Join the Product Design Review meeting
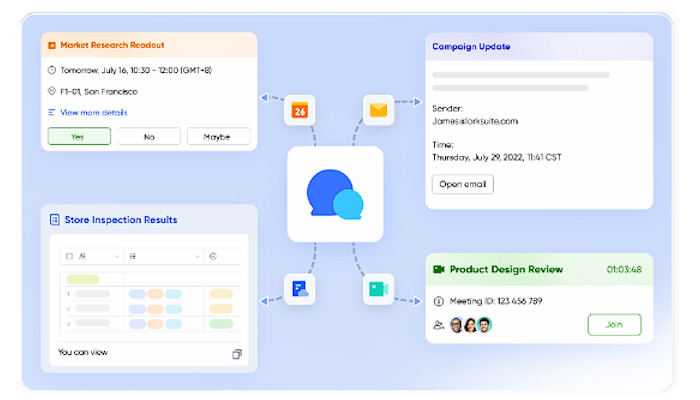Viewport: 700px width, 400px height. coord(614,324)
